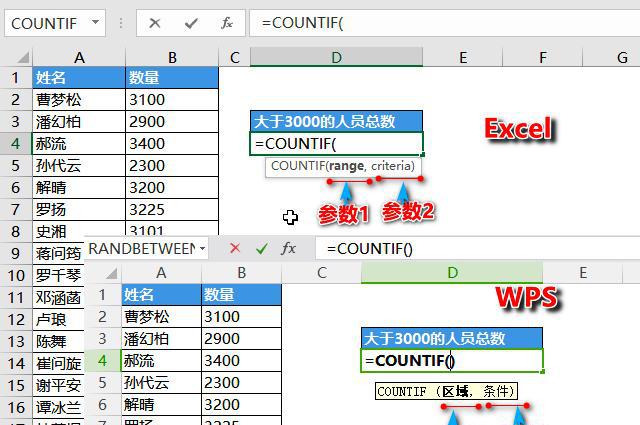The width and height of the screenshot is (640, 425).
Task: Select WPS column D header
Action: tap(452, 273)
